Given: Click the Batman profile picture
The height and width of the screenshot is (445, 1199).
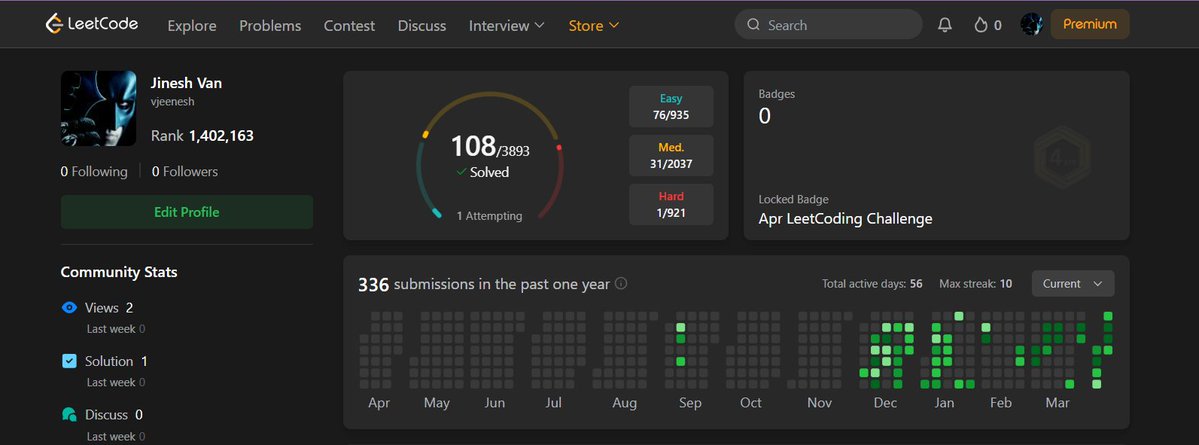Looking at the screenshot, I should click(99, 109).
